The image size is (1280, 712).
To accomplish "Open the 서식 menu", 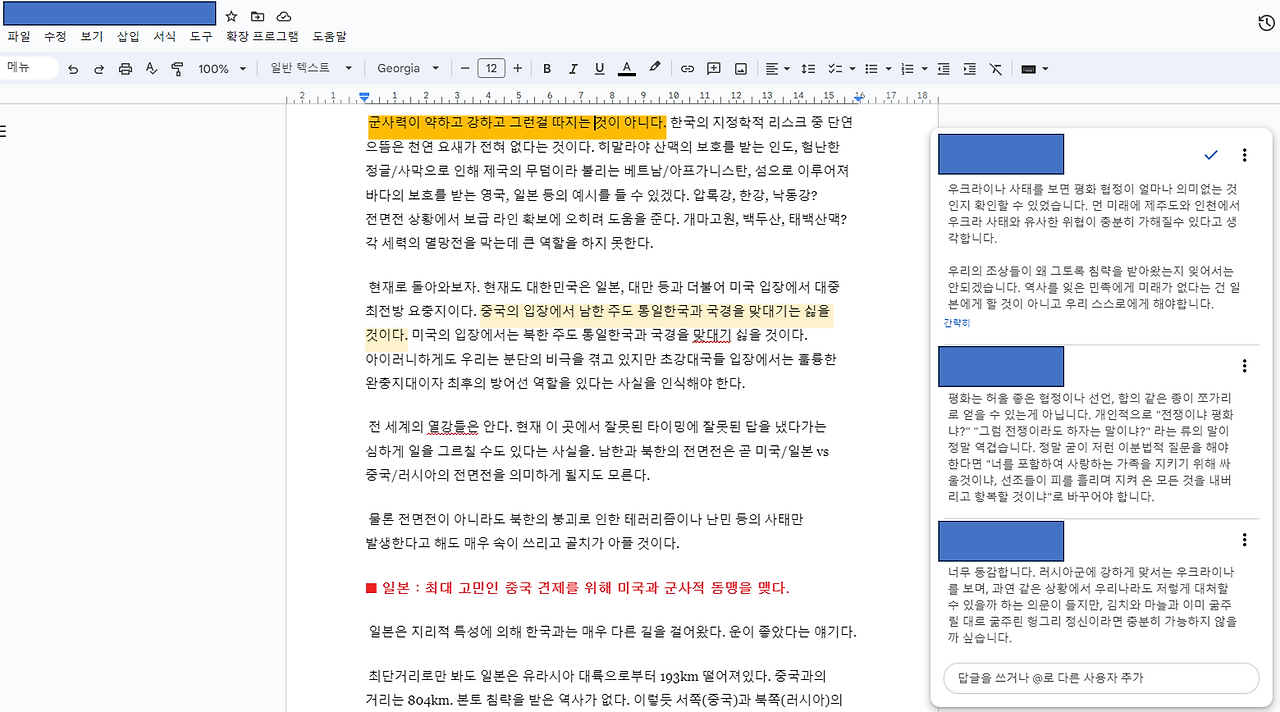I will (165, 36).
